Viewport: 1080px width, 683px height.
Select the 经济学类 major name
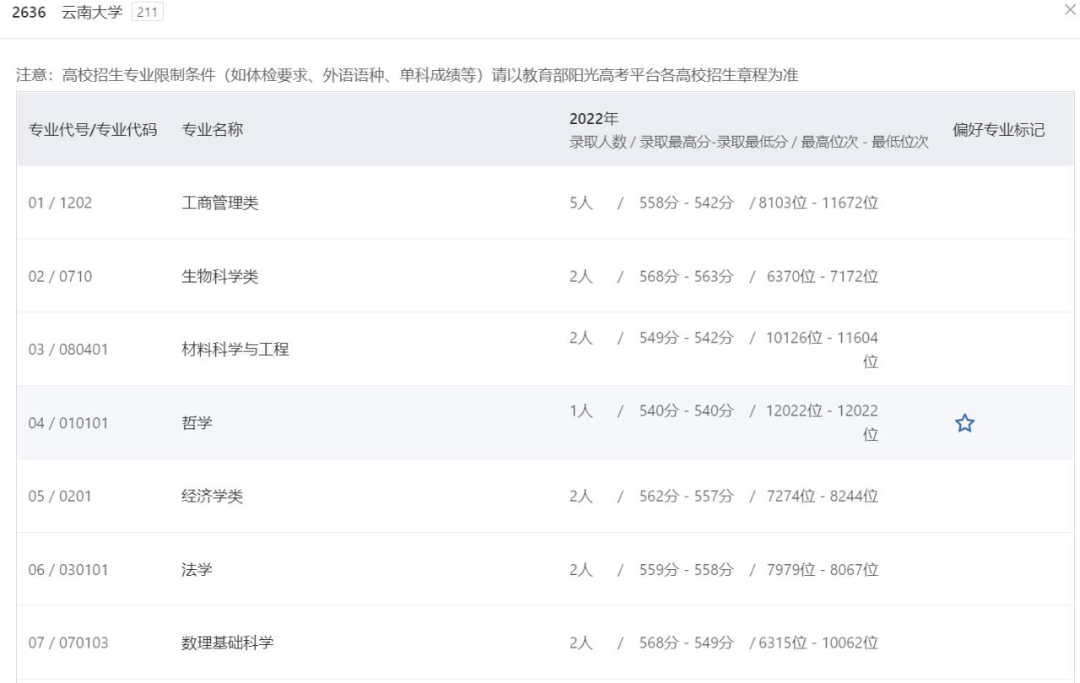click(x=212, y=496)
